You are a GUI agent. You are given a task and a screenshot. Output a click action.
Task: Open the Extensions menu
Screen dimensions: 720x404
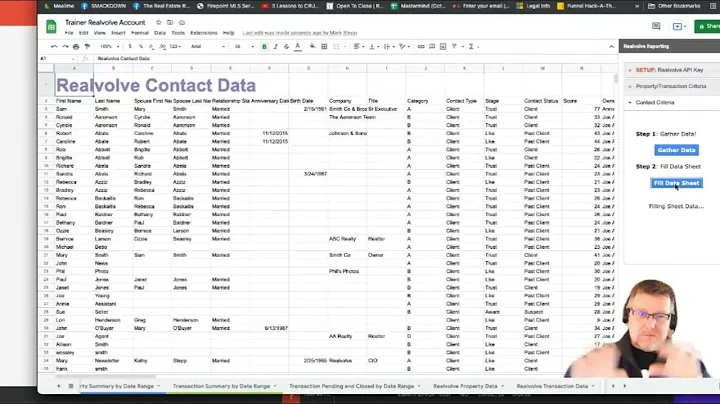pyautogui.click(x=203, y=33)
